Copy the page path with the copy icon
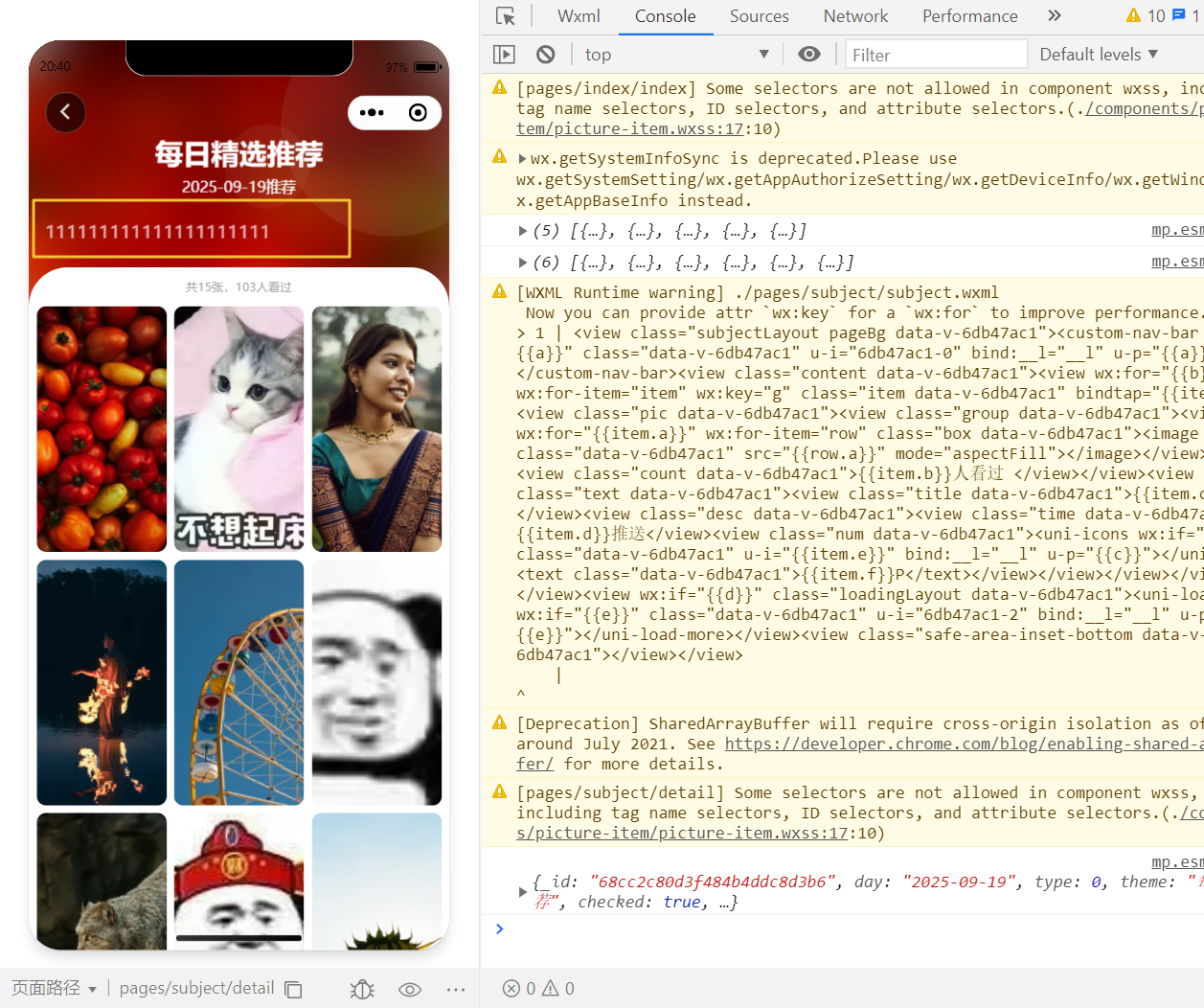Viewport: 1204px width, 1008px height. pyautogui.click(x=294, y=989)
